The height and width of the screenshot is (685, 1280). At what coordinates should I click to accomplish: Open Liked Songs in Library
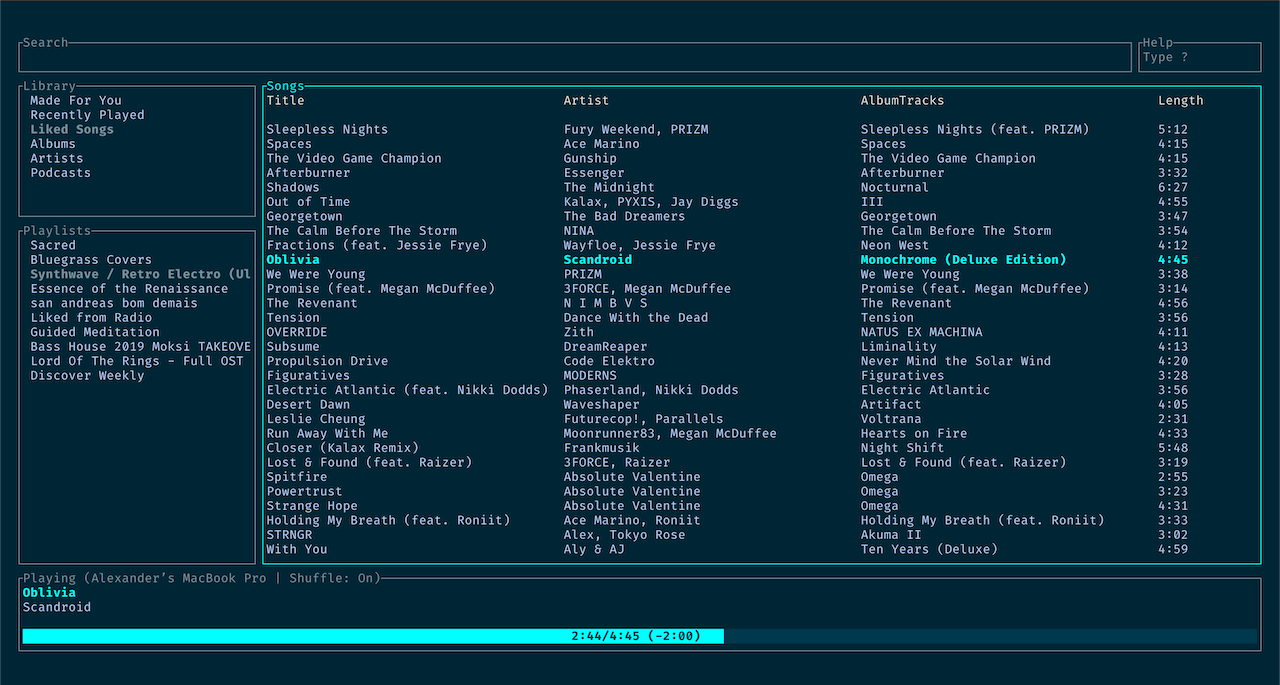[x=72, y=129]
